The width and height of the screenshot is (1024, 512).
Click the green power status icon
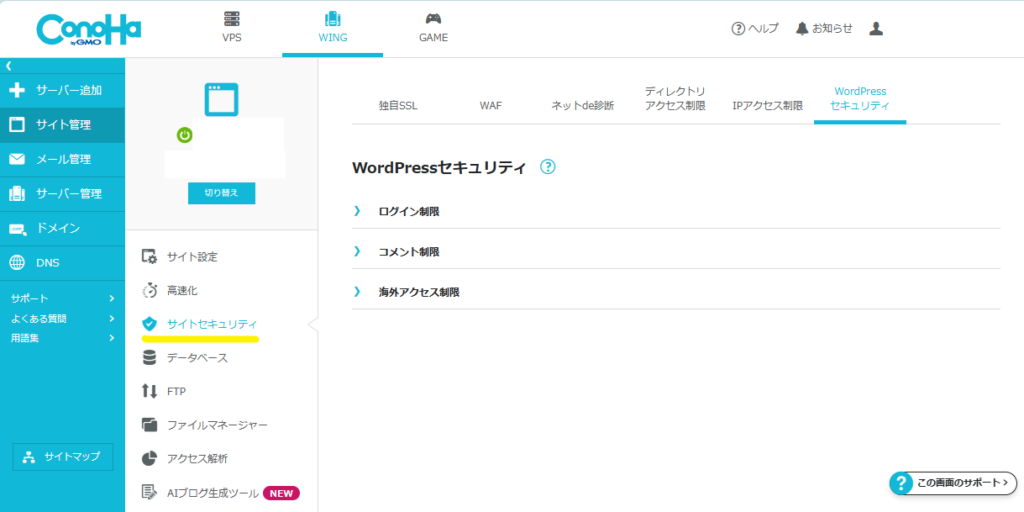pos(185,135)
